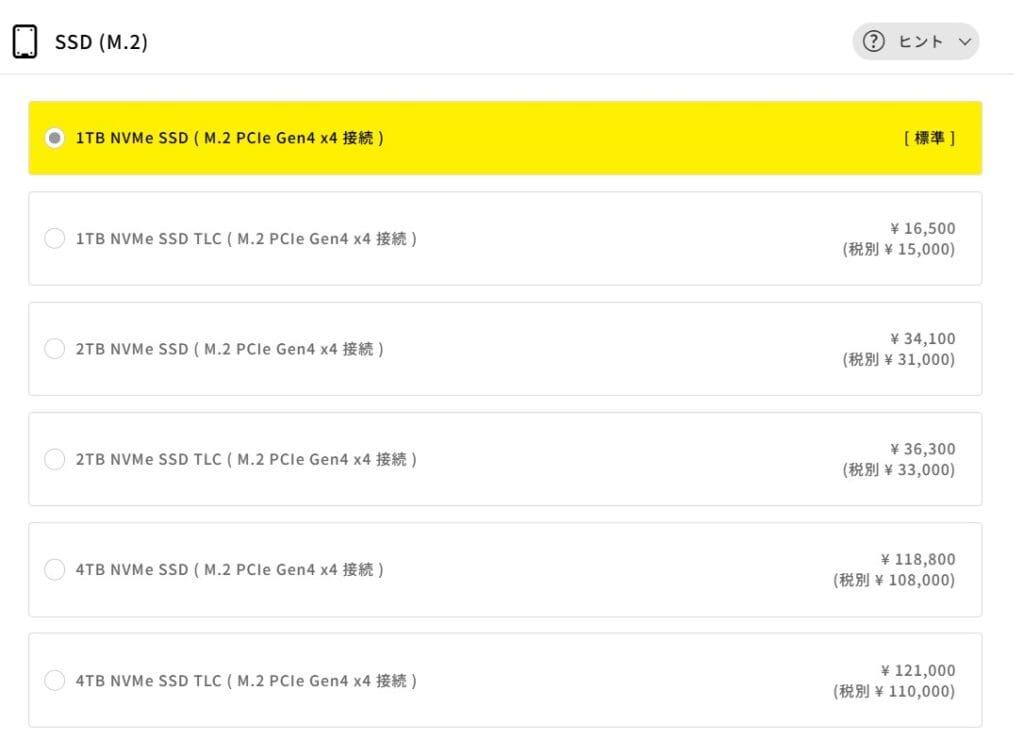Select the 4TB NVMe SSD TLC radio button
This screenshot has height=756, width=1024.
coord(55,681)
